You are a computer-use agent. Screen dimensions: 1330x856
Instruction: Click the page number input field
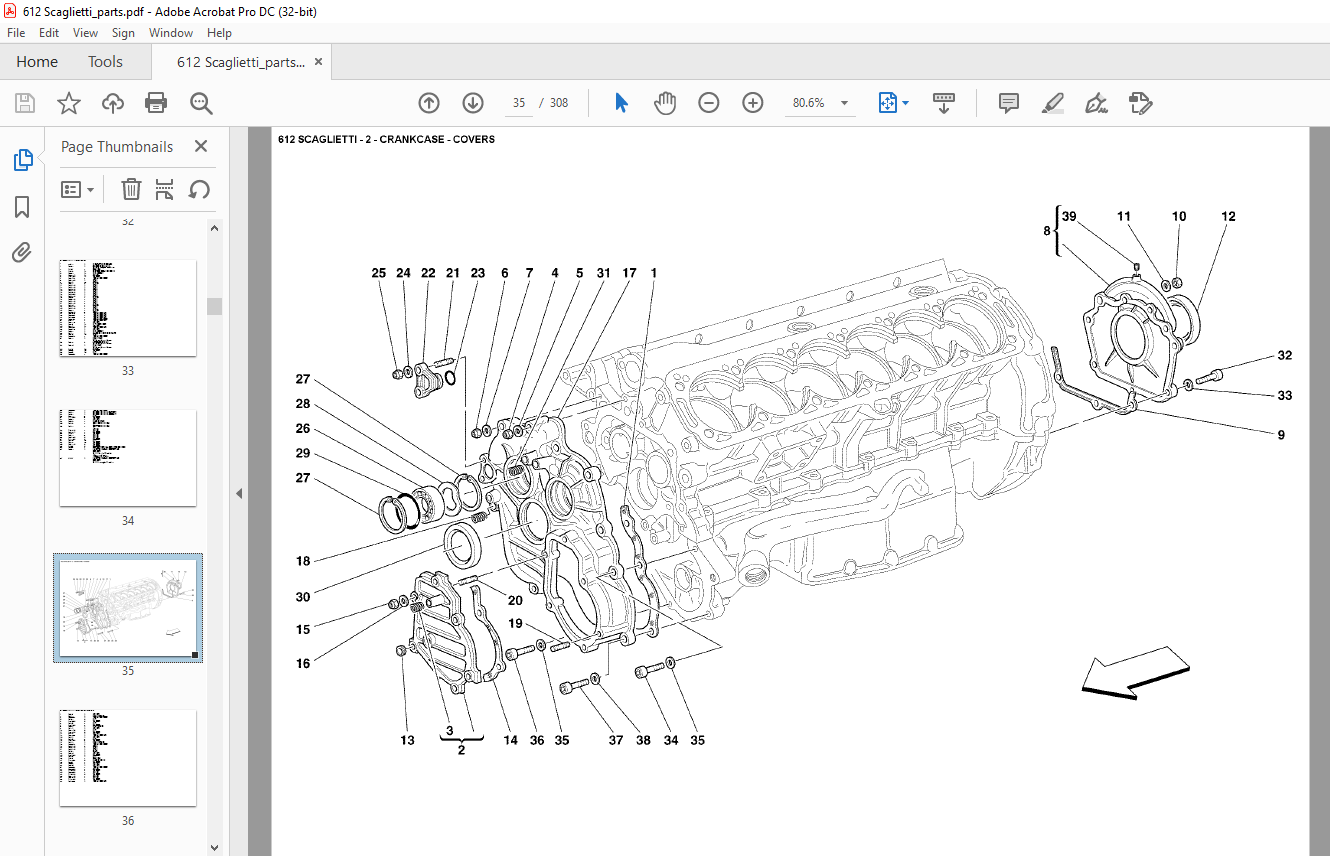519,103
